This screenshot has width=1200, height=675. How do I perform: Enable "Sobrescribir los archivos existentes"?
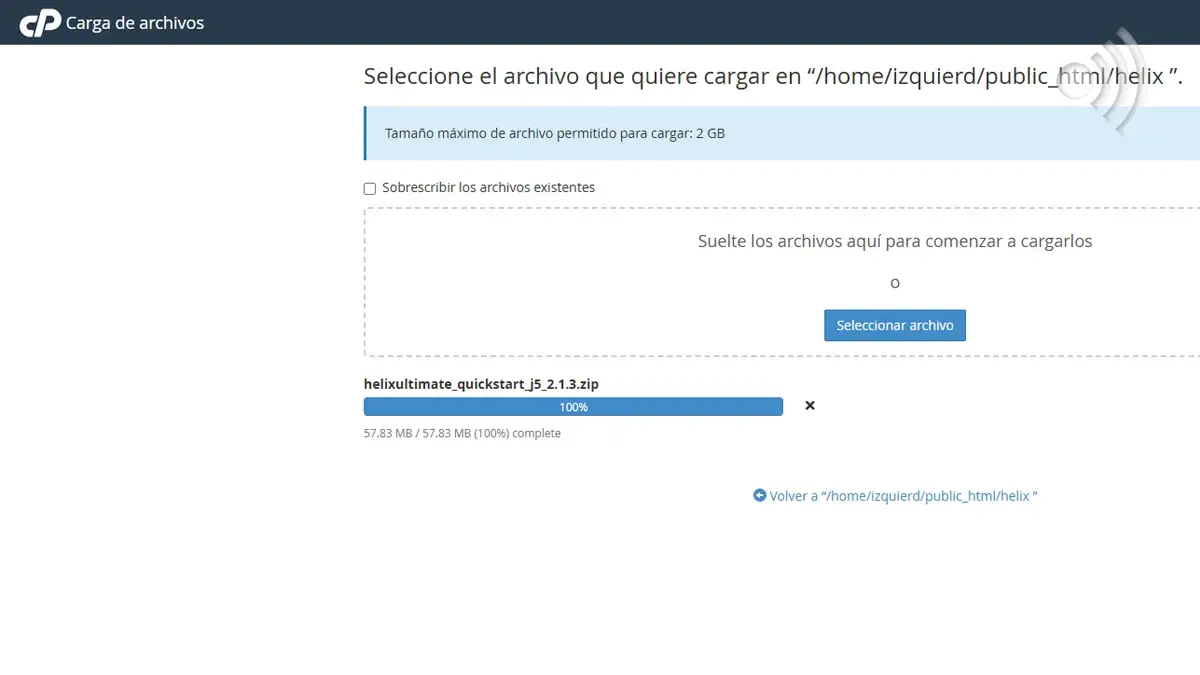(x=369, y=188)
